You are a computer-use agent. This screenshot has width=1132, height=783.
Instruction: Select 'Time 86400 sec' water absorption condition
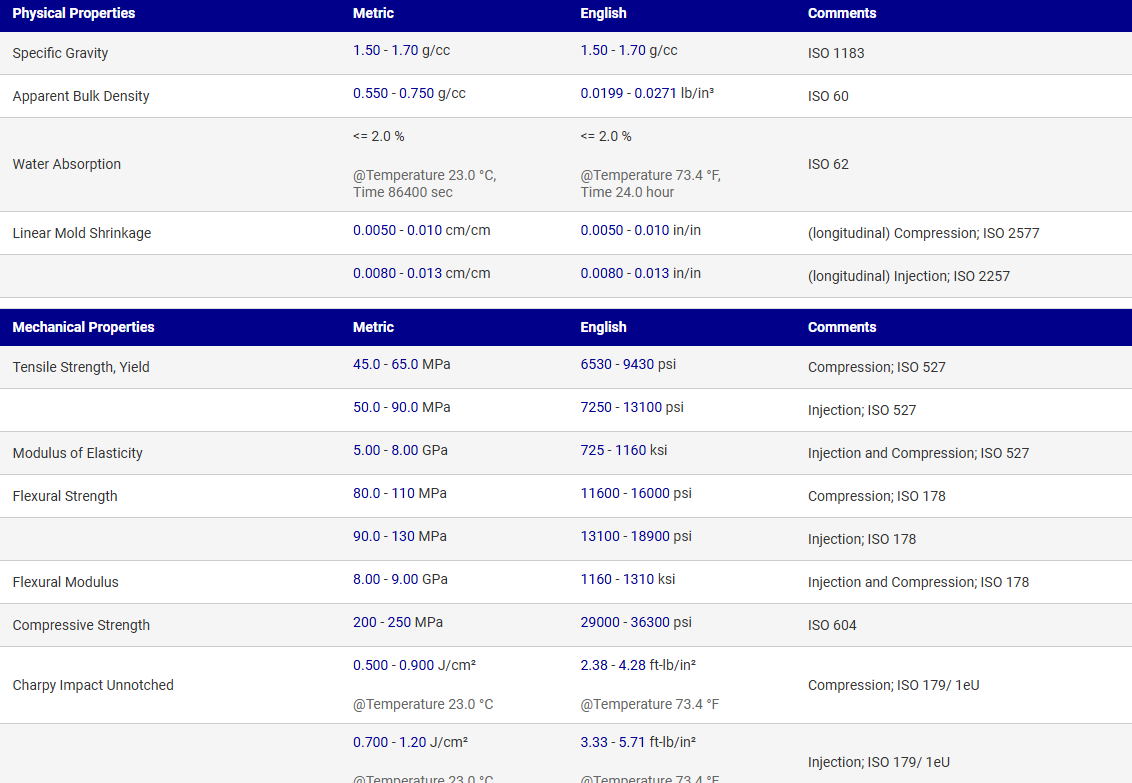[x=403, y=193]
